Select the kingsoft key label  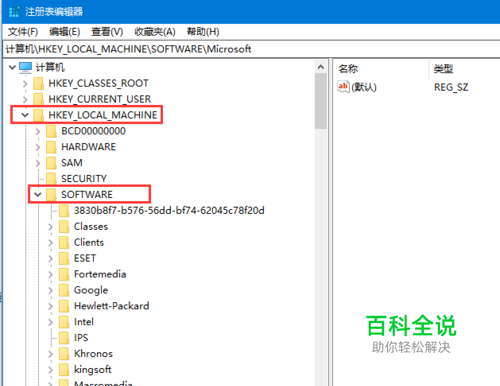[x=92, y=370]
